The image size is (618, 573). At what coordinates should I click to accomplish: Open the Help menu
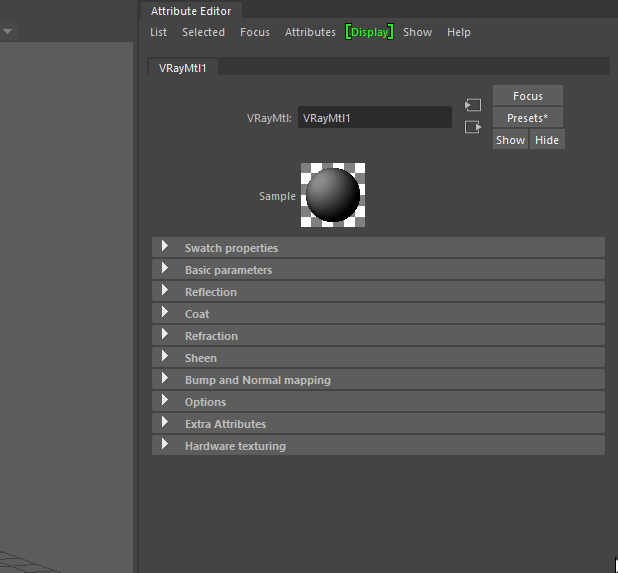459,32
